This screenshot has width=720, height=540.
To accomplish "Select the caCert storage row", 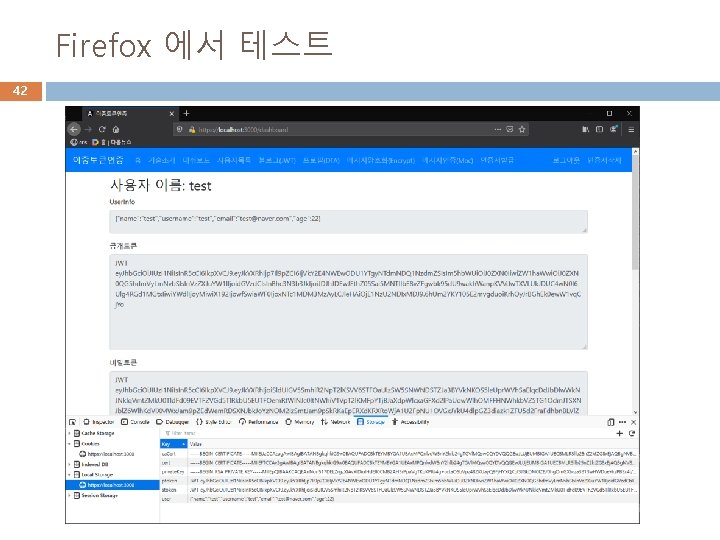I will (x=399, y=454).
